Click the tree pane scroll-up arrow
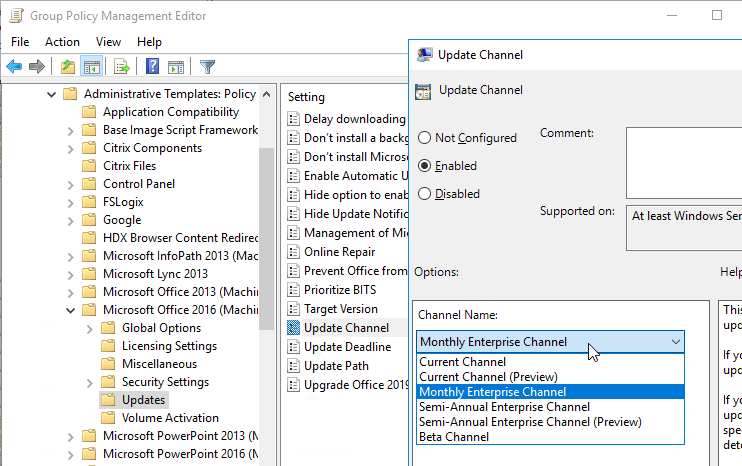This screenshot has width=742, height=466. click(266, 94)
